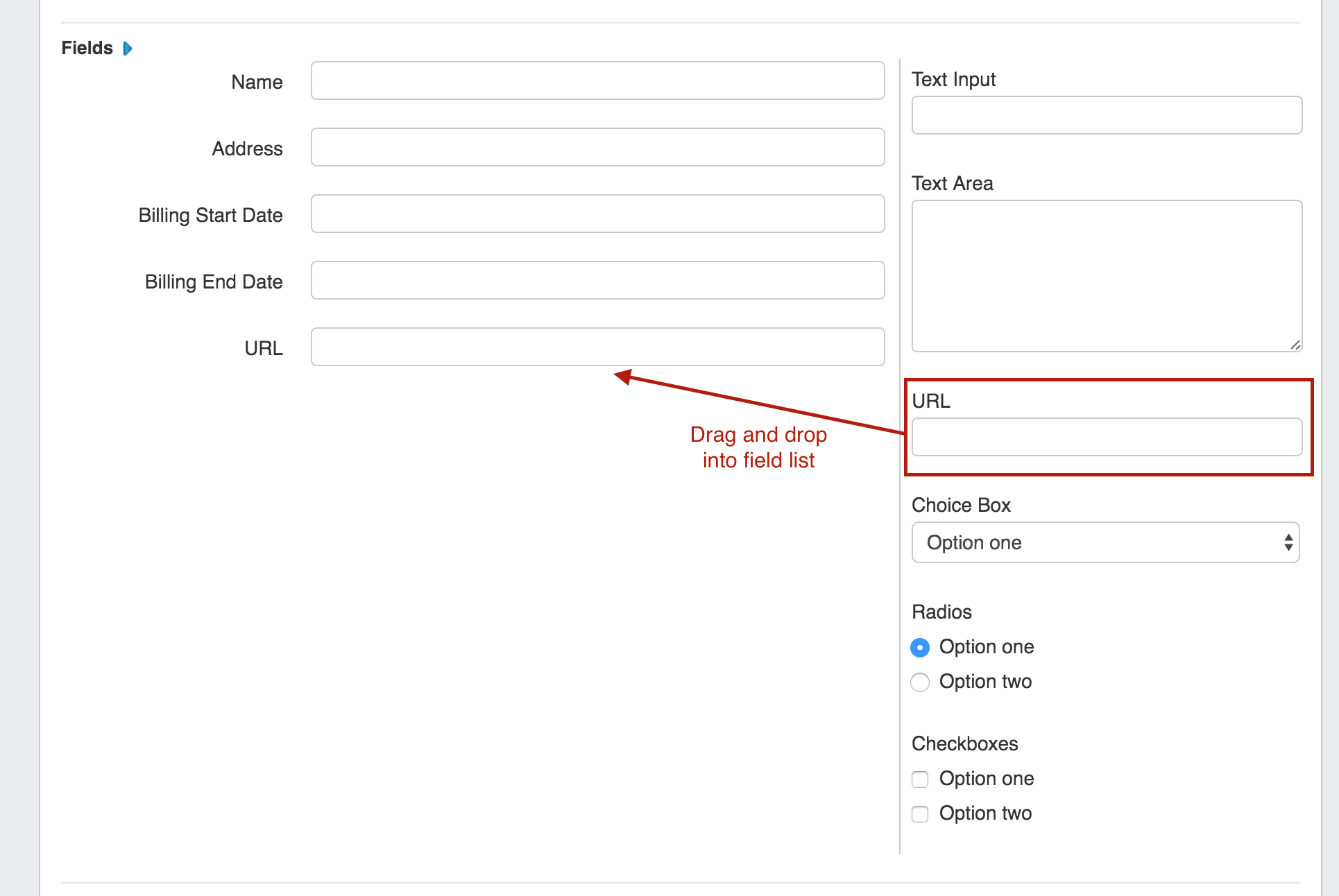Click the Option one checkbox label text
Screen dimensions: 1339x896
click(987, 779)
